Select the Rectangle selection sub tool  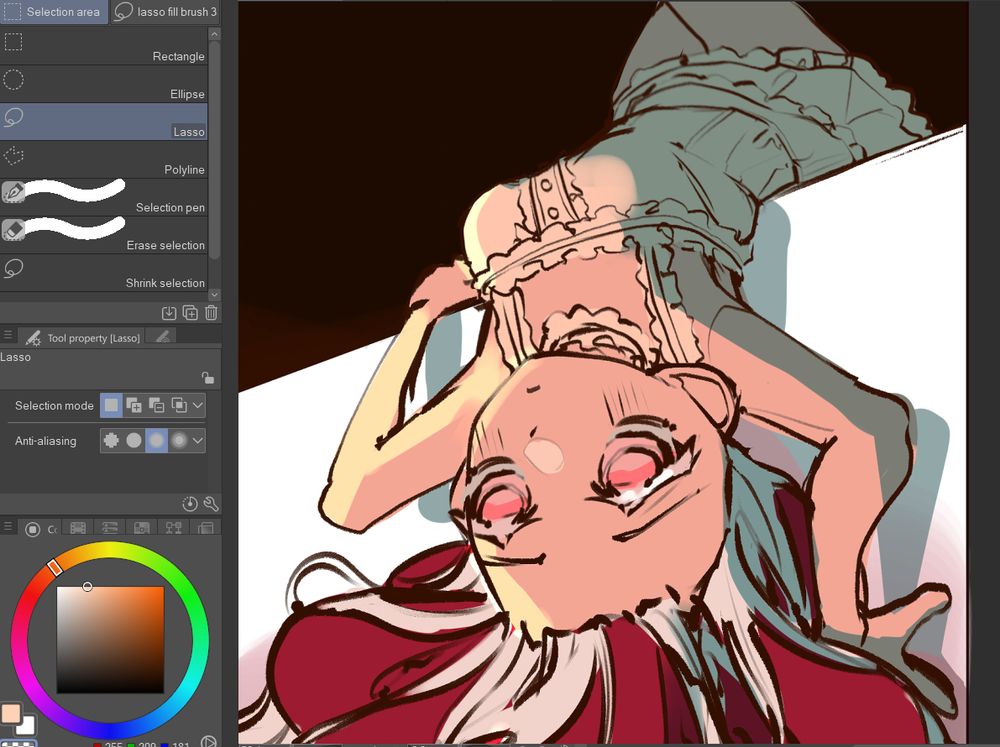point(103,45)
